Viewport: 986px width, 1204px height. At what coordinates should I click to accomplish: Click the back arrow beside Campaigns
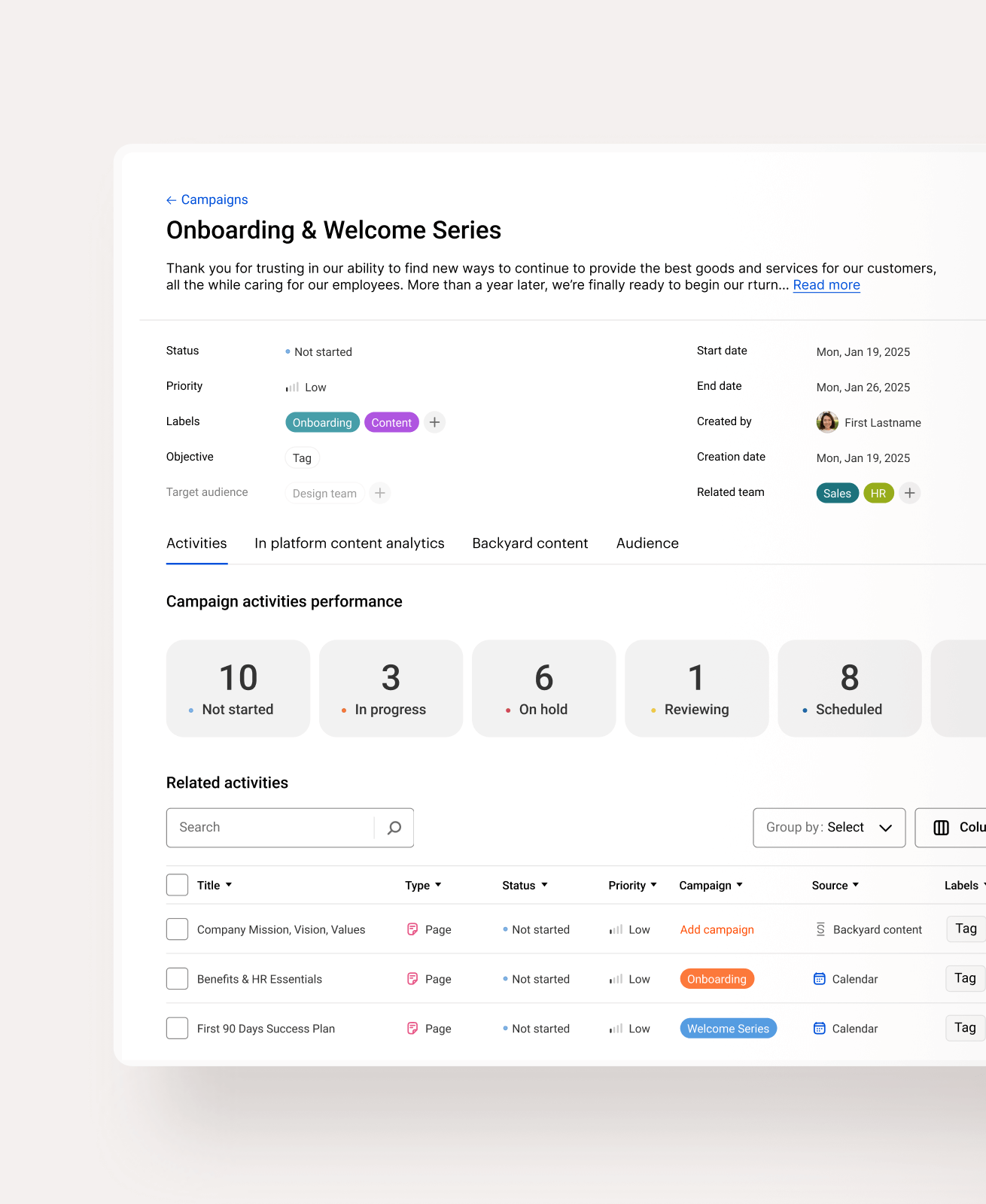tap(172, 200)
